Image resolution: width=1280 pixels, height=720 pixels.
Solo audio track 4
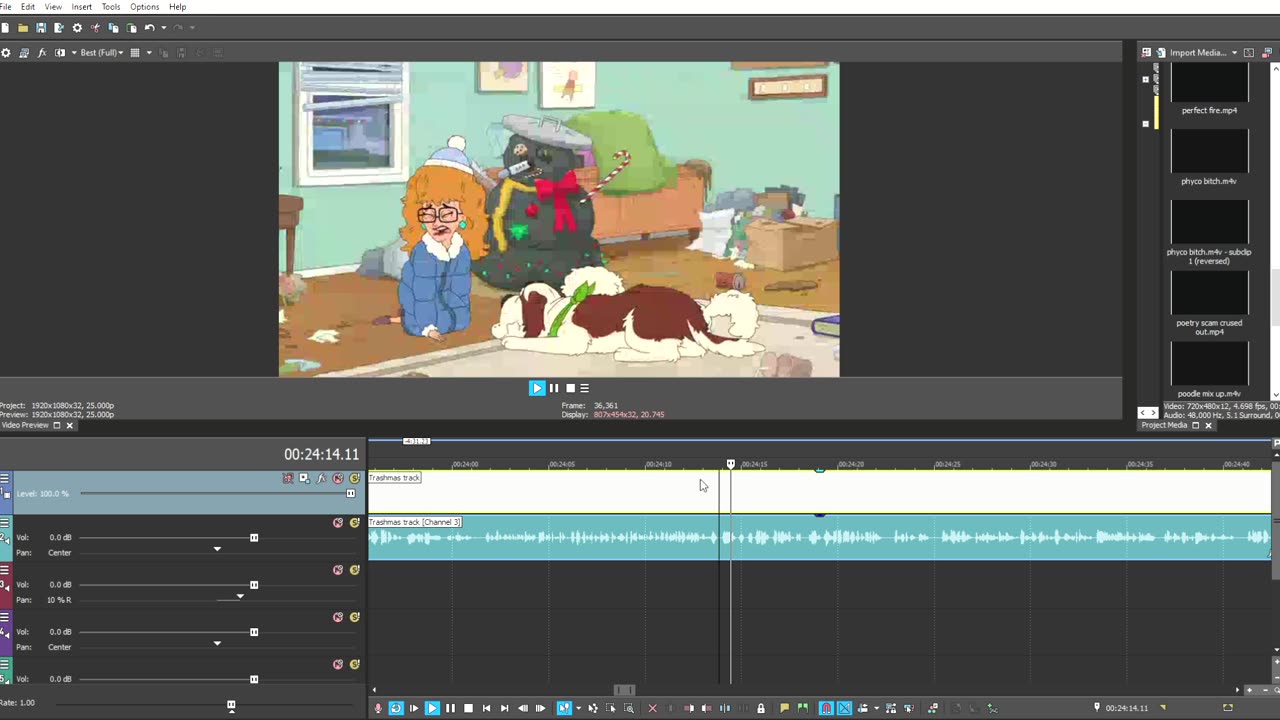click(354, 617)
